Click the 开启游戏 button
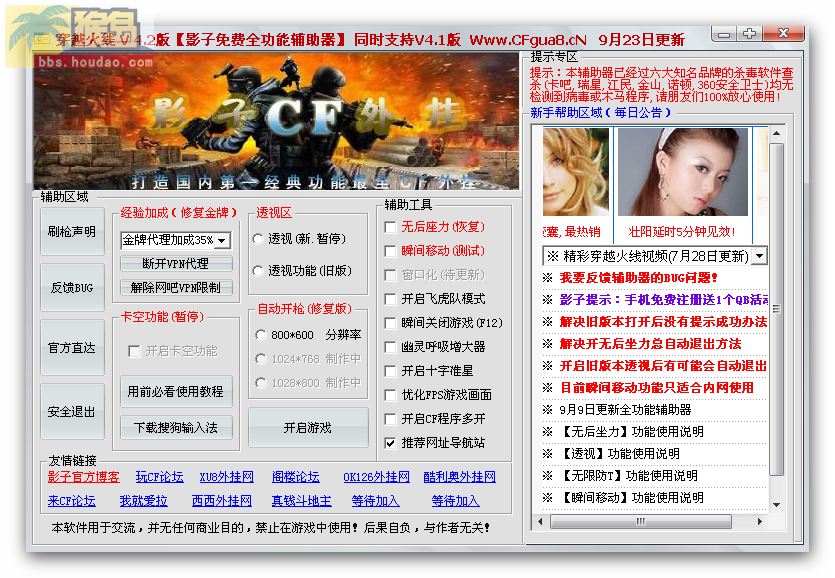 click(x=308, y=428)
